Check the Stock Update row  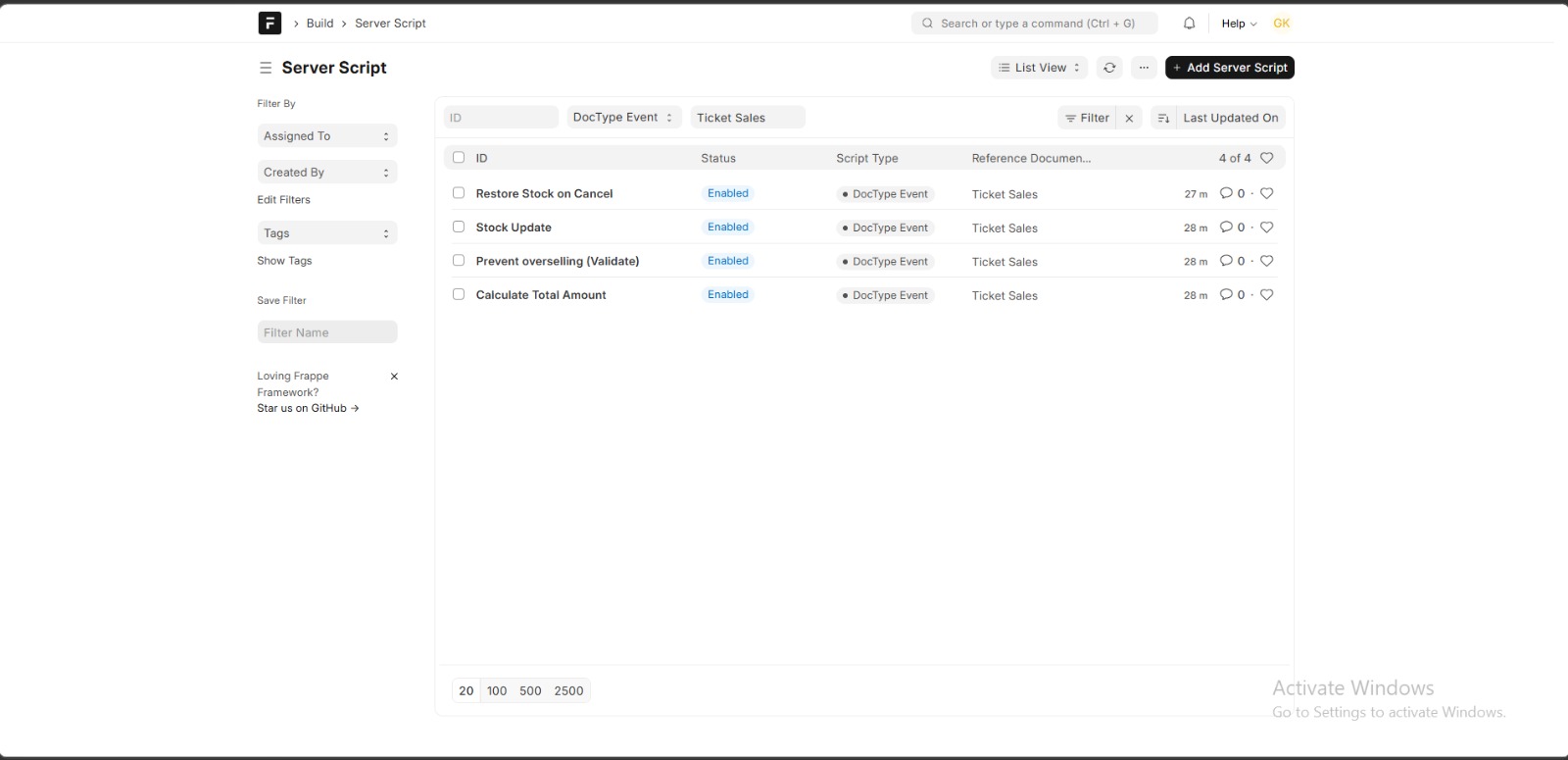459,227
